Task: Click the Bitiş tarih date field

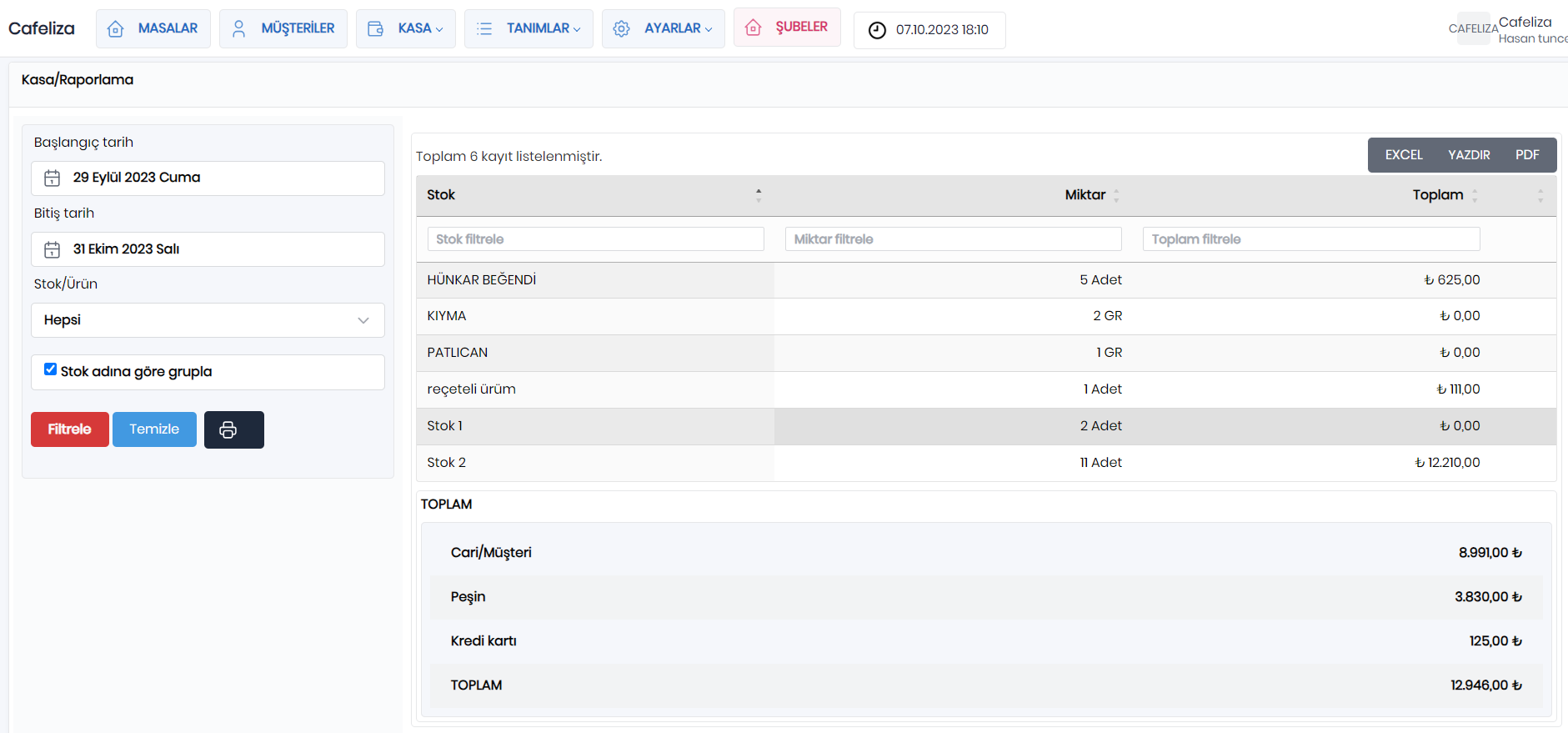Action: tap(208, 249)
